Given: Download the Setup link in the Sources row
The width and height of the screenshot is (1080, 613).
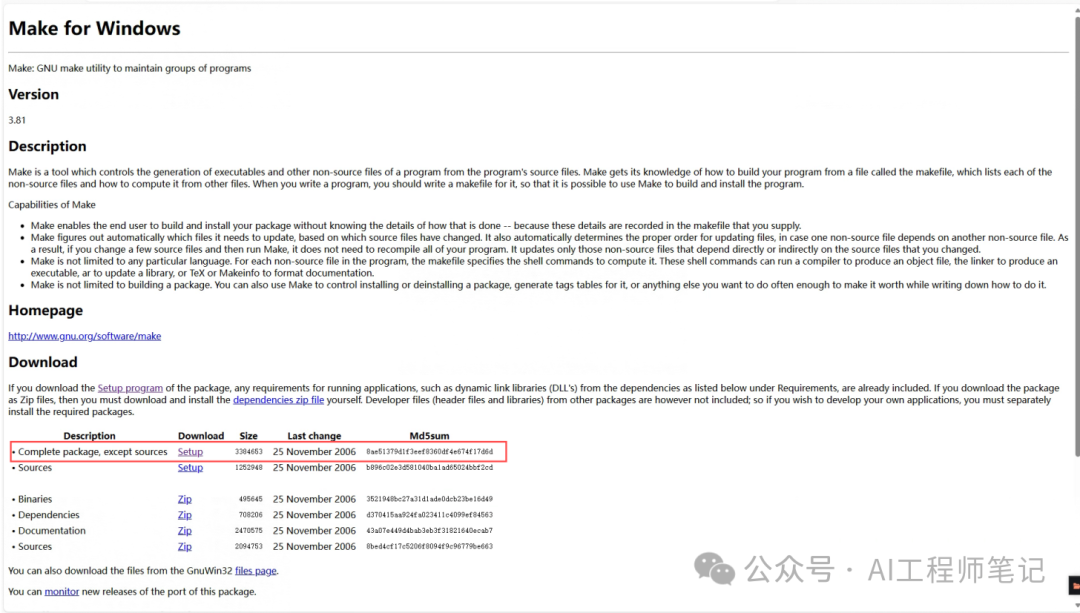Looking at the screenshot, I should coord(190,468).
